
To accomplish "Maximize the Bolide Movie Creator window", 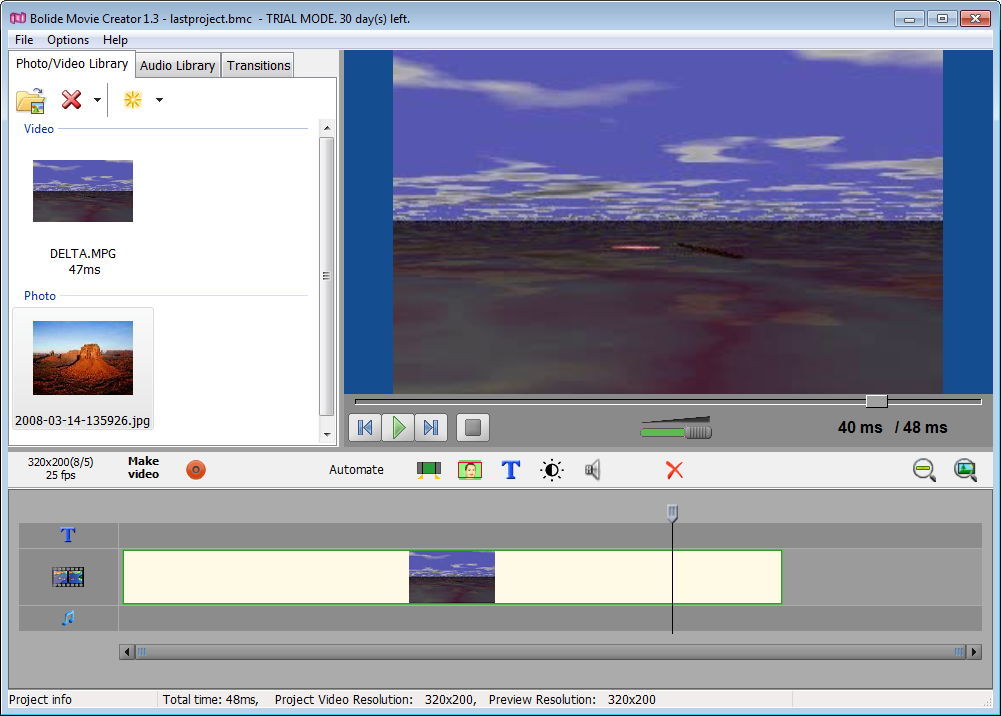I will pyautogui.click(x=942, y=19).
